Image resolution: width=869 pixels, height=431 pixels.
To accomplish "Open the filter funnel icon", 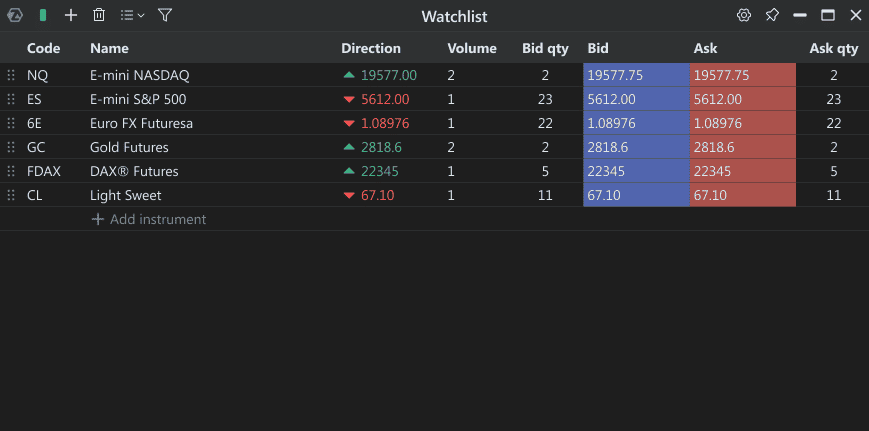I will (165, 15).
